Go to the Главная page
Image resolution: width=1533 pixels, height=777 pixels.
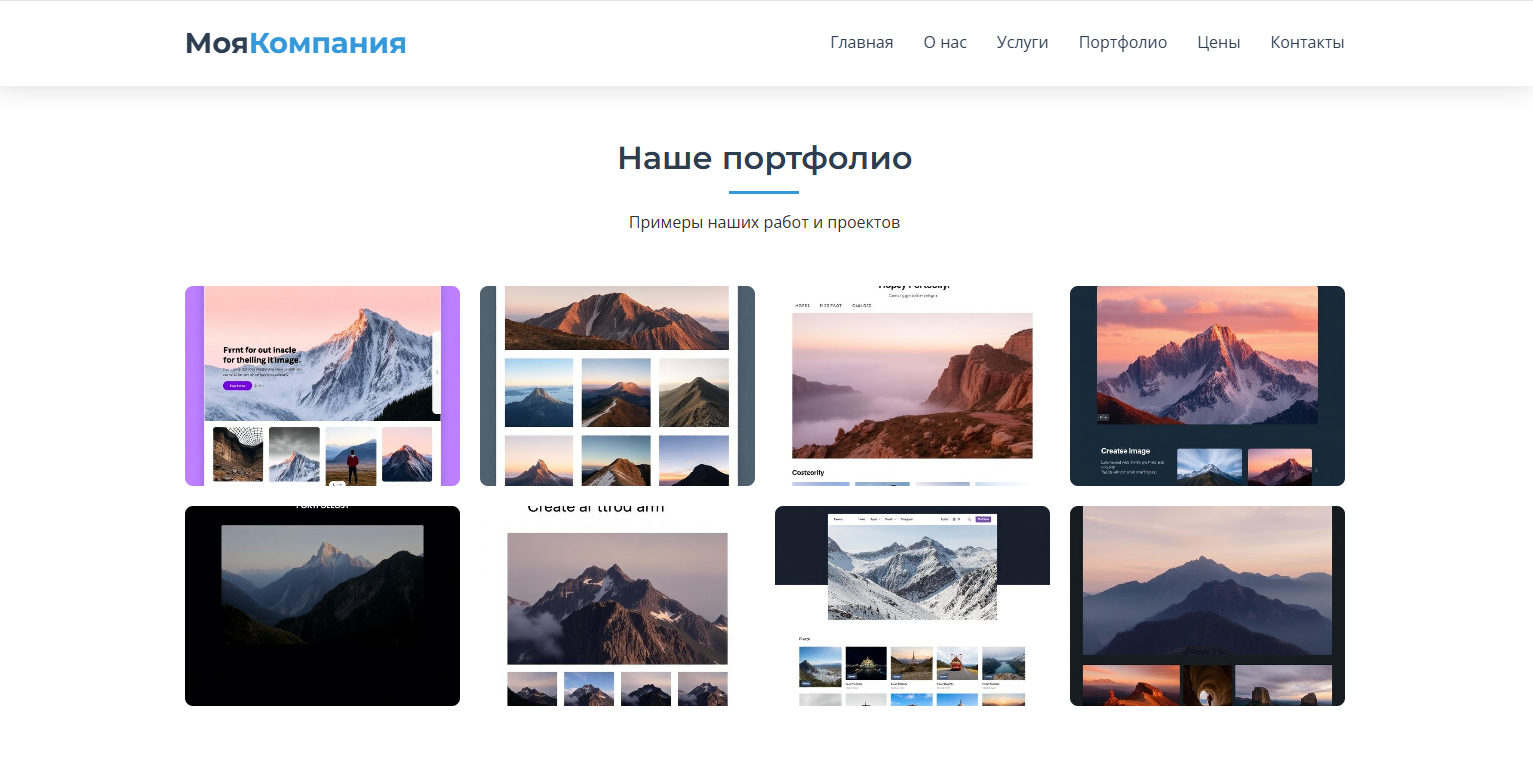861,42
